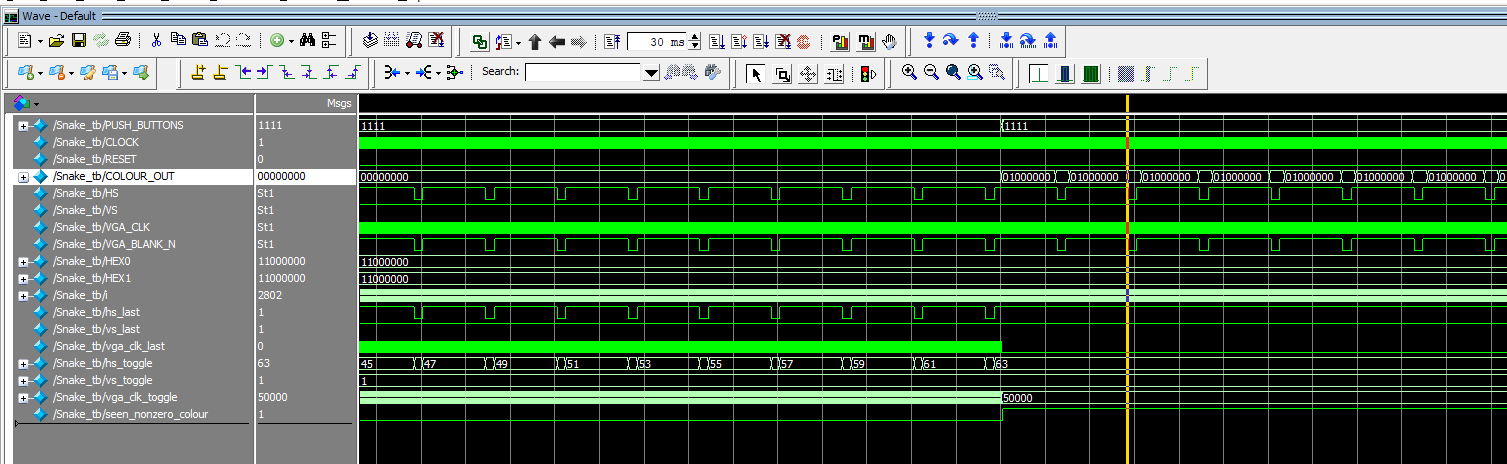Insert a new cursor with yellow plus icon
The height and width of the screenshot is (464, 1507).
(198, 72)
